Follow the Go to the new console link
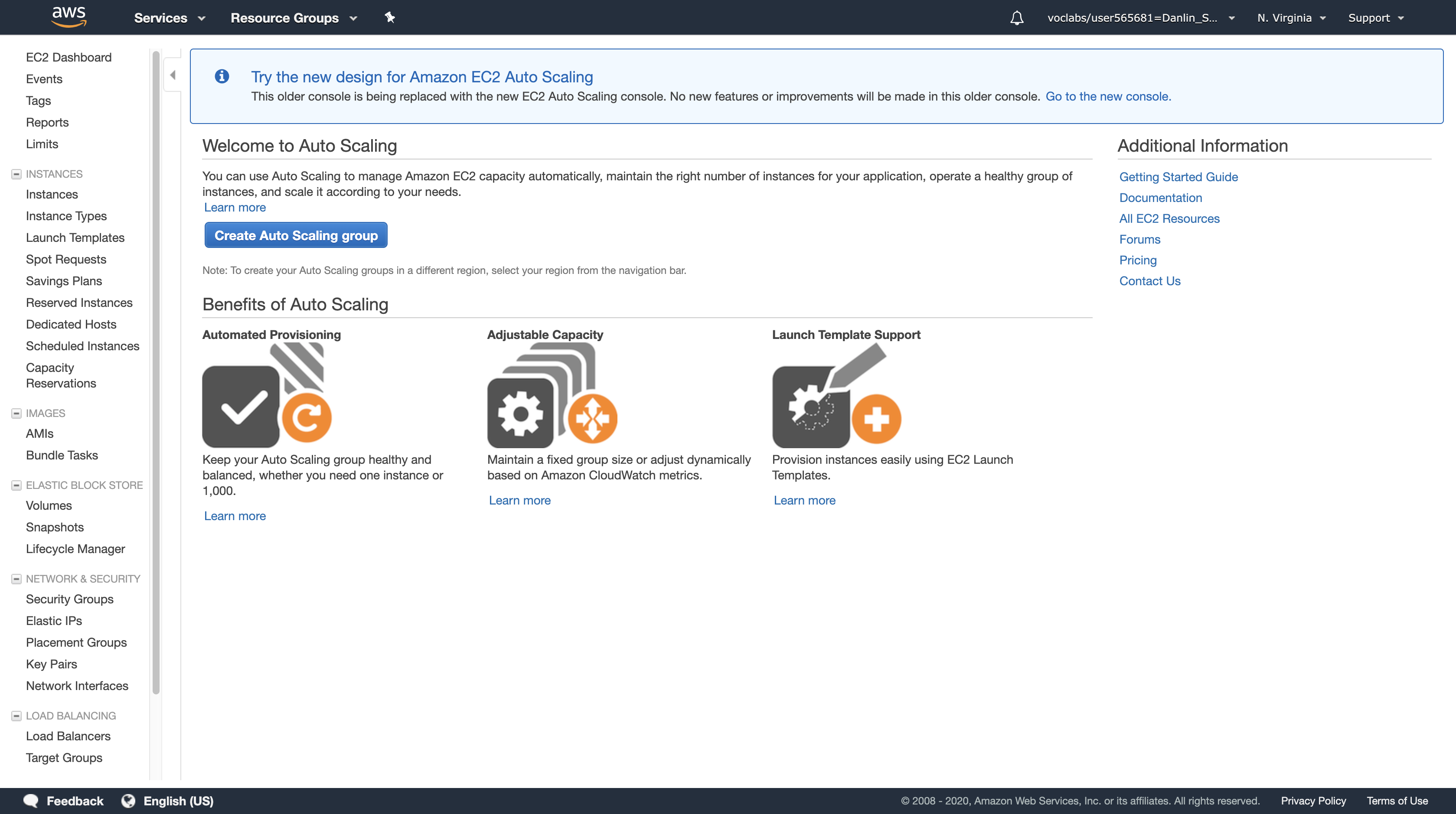Image resolution: width=1456 pixels, height=814 pixels. (x=1108, y=97)
